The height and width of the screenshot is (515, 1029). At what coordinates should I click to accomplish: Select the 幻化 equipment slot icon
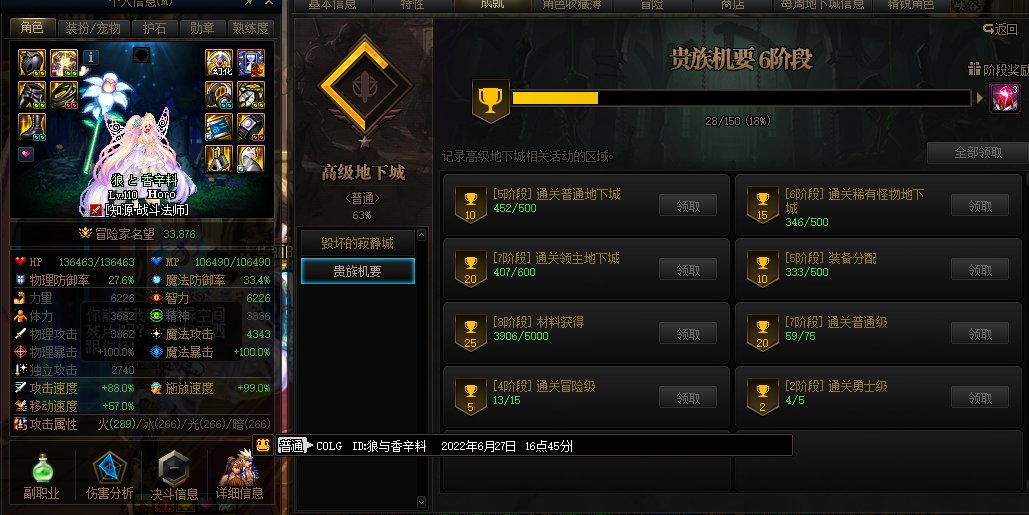click(x=219, y=63)
